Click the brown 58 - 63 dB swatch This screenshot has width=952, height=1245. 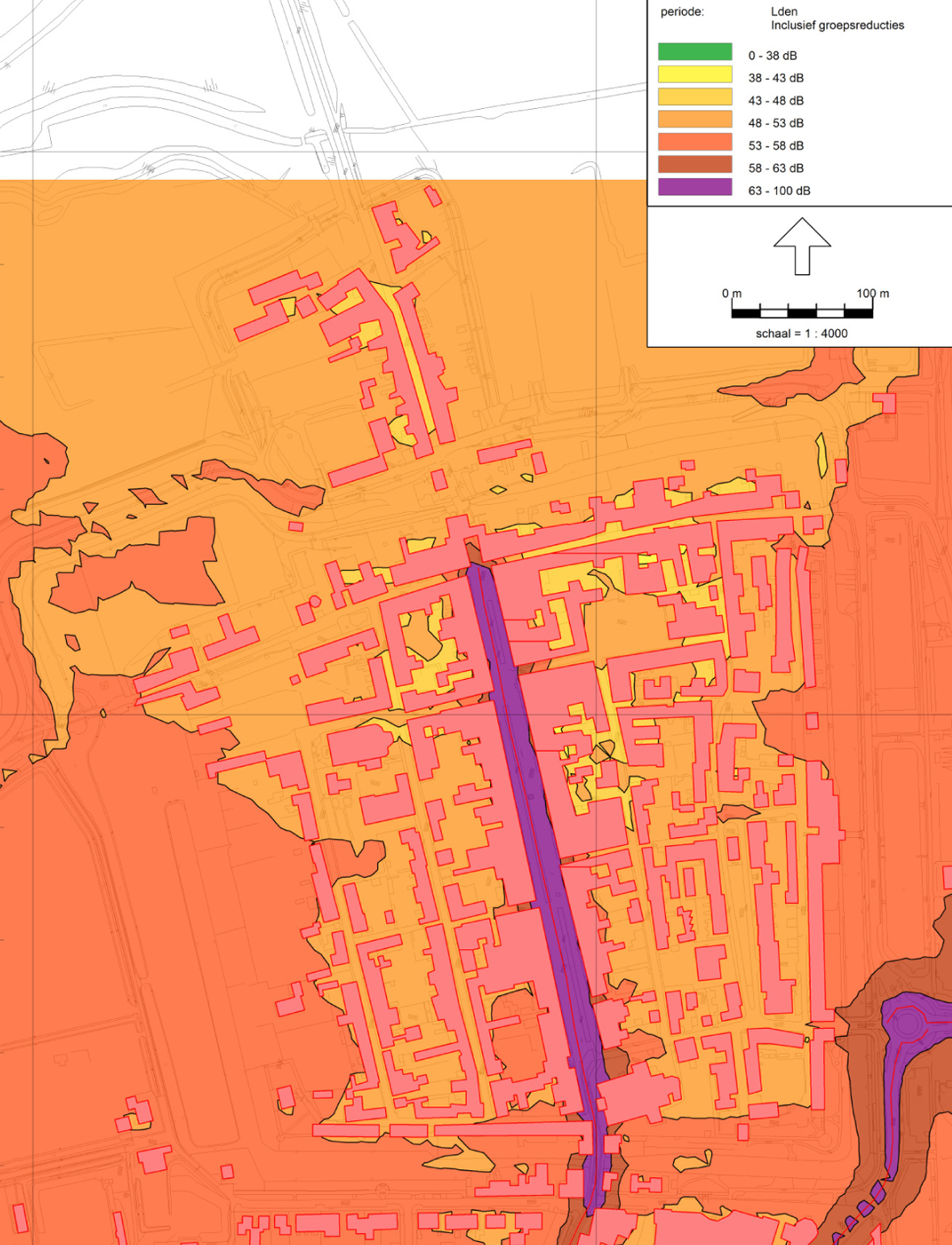click(x=695, y=165)
